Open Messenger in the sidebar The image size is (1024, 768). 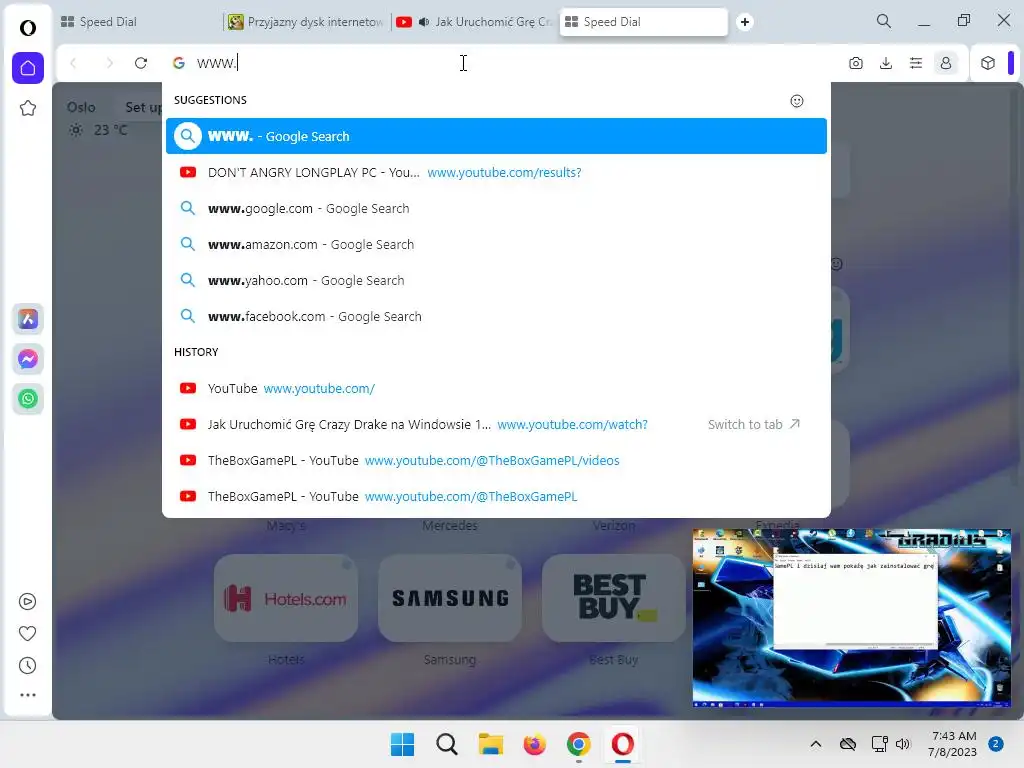[27, 359]
